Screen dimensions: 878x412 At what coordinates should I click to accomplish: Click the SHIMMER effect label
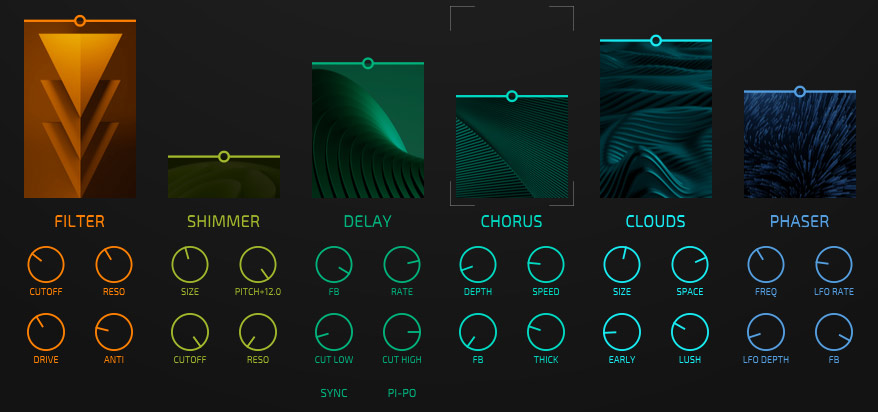pos(223,221)
